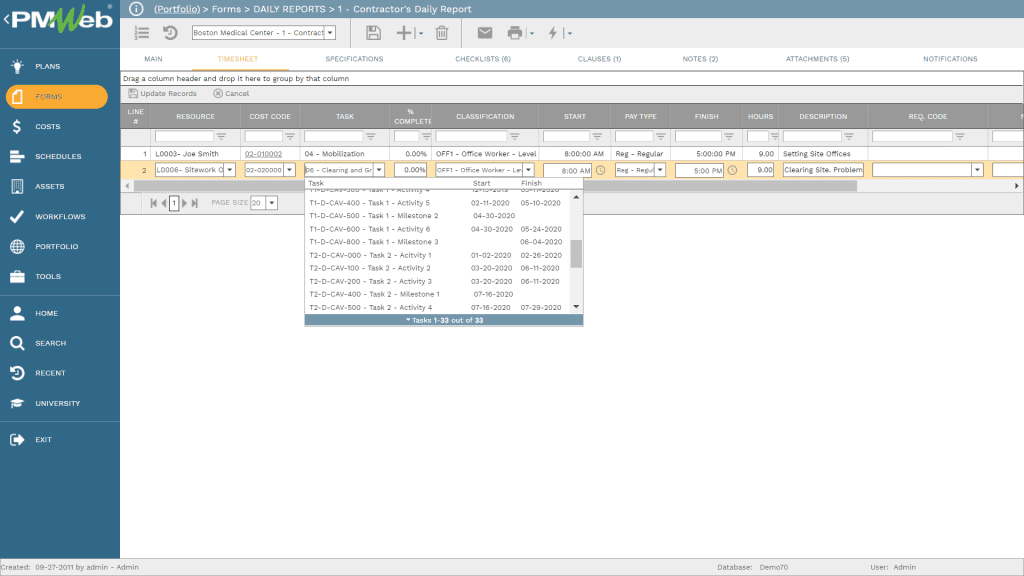Open Schedules module in sidebar
The width and height of the screenshot is (1024, 576).
pyautogui.click(x=57, y=157)
